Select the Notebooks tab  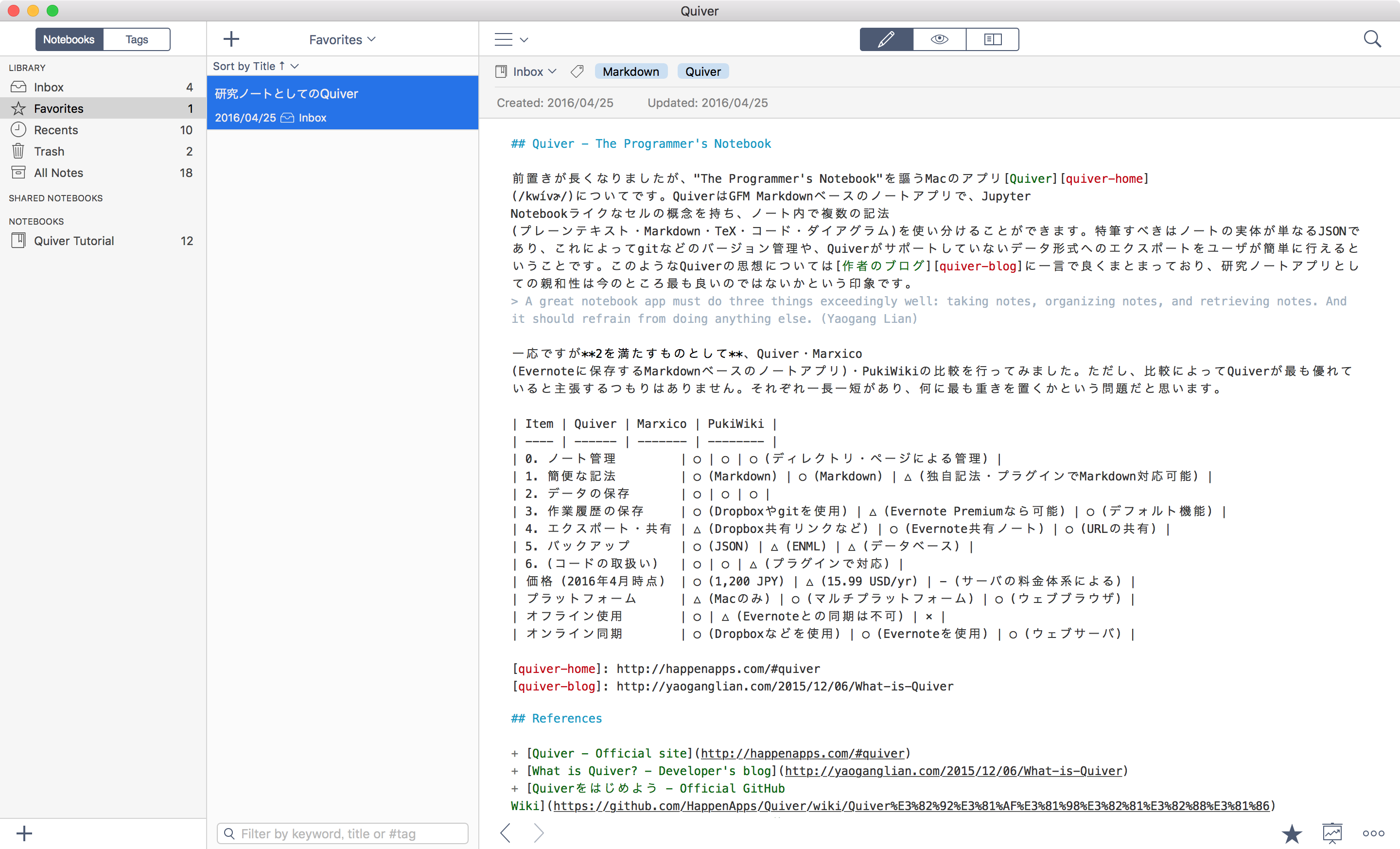69,39
